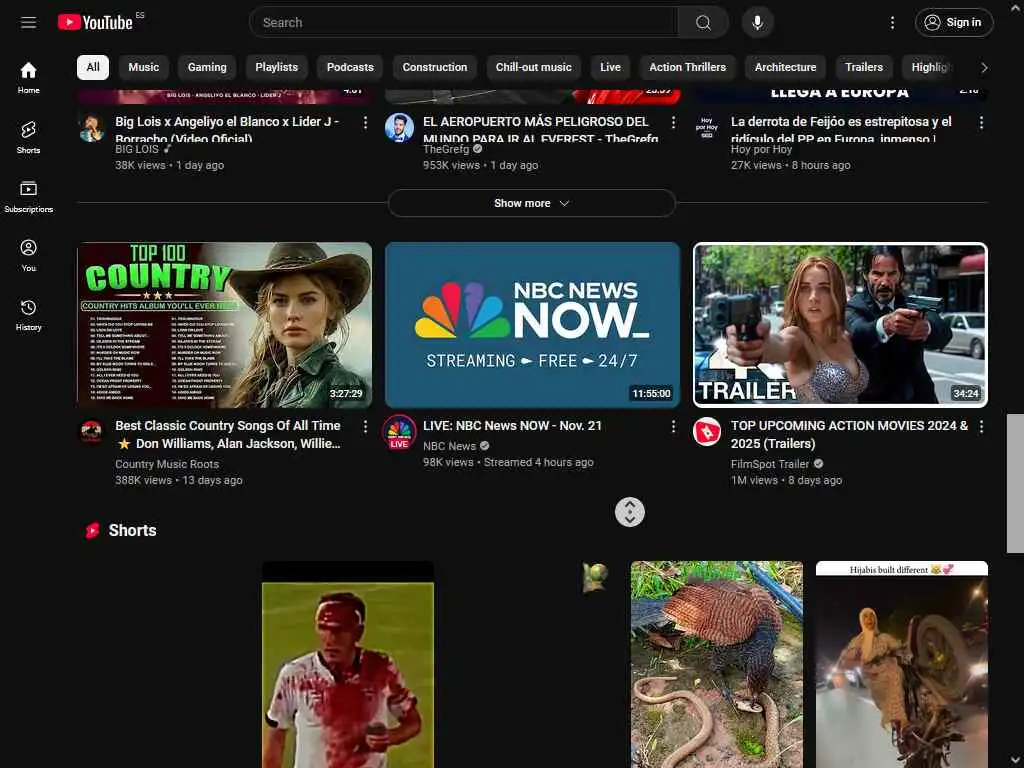Screen dimensions: 1024x768
Task: Play the Top 100 Country thumbnail
Action: [x=225, y=325]
